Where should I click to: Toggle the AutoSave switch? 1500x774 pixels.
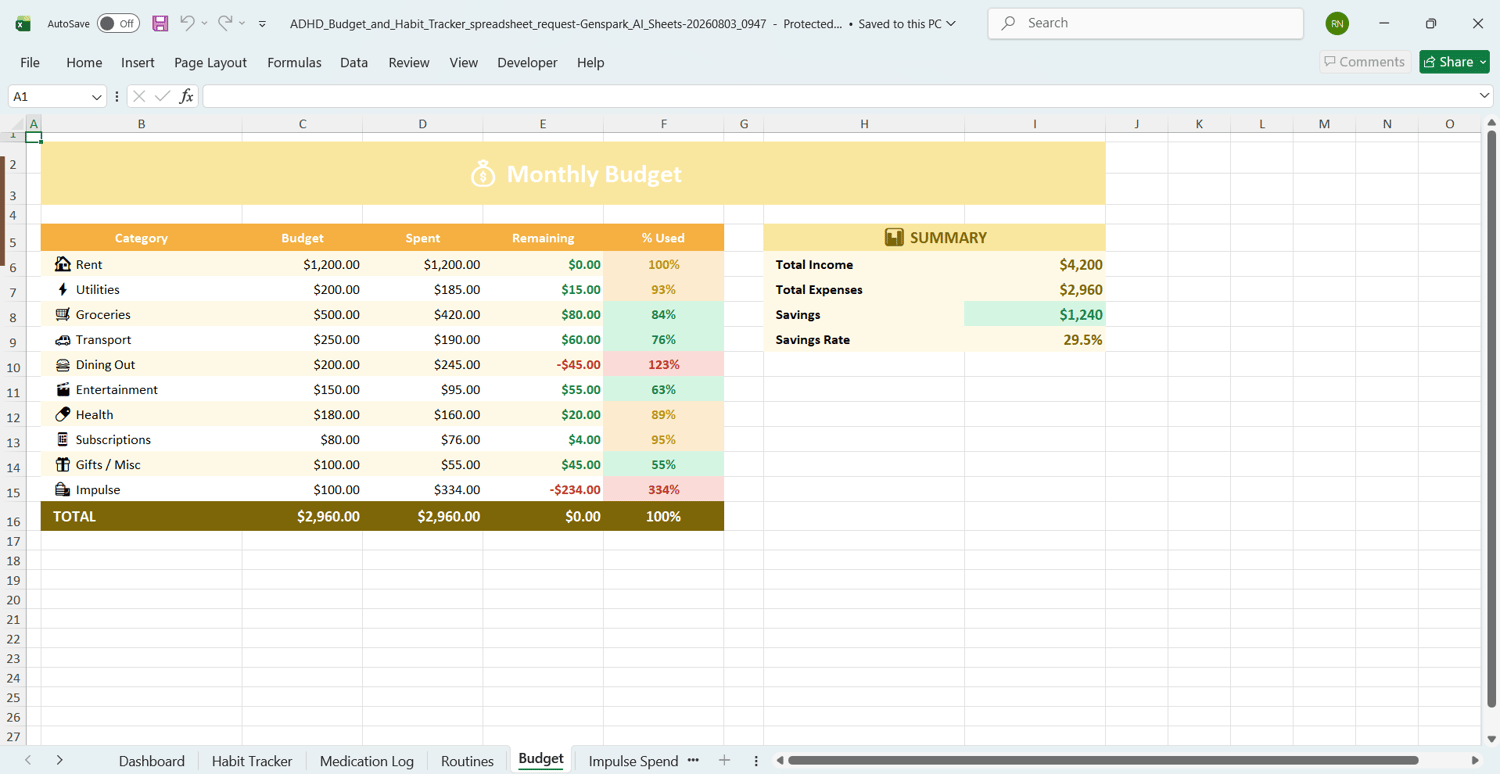tap(118, 23)
